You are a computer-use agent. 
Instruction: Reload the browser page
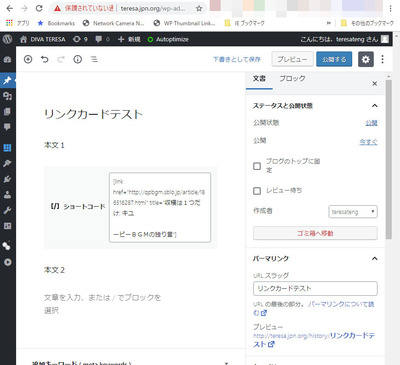pos(39,8)
